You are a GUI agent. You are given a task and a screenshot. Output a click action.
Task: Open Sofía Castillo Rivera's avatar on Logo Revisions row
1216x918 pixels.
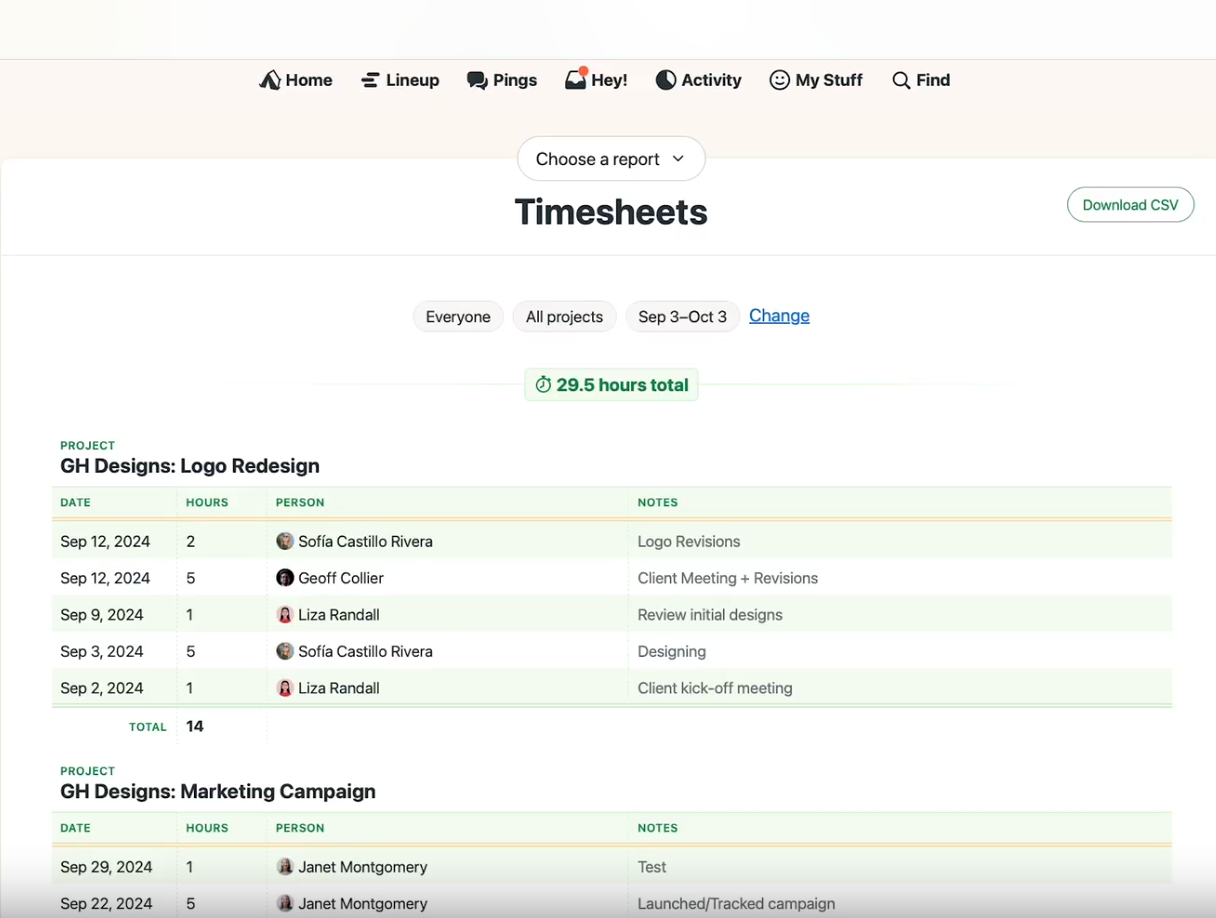pos(285,541)
